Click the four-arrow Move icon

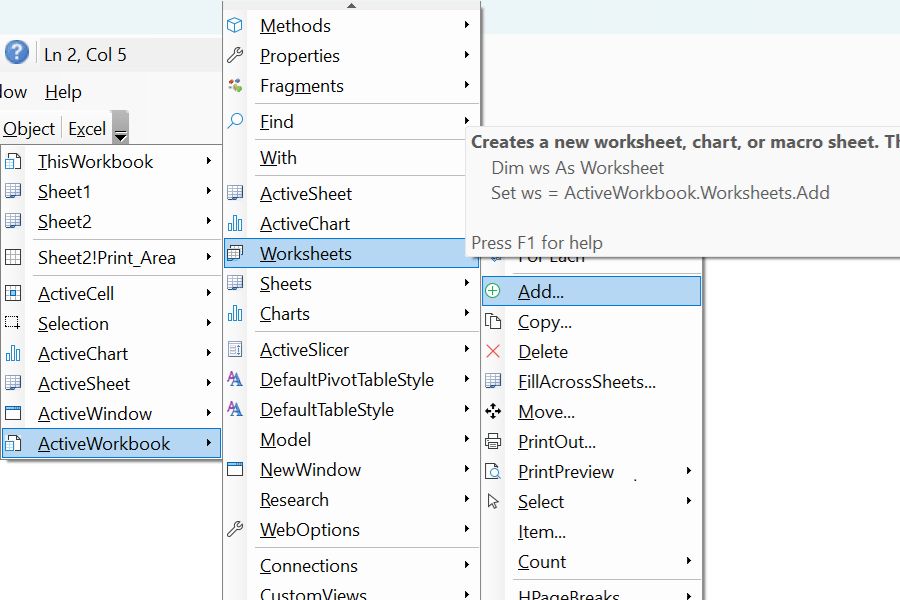(494, 411)
